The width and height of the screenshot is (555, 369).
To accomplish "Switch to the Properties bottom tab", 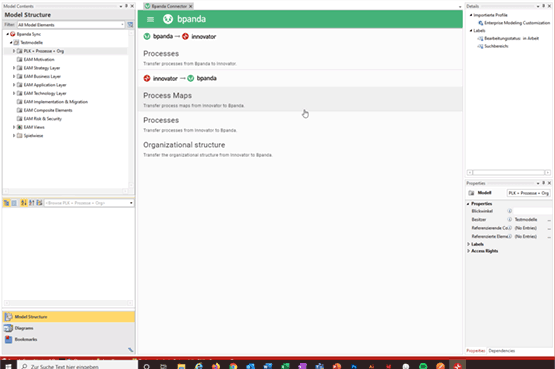I will point(476,351).
